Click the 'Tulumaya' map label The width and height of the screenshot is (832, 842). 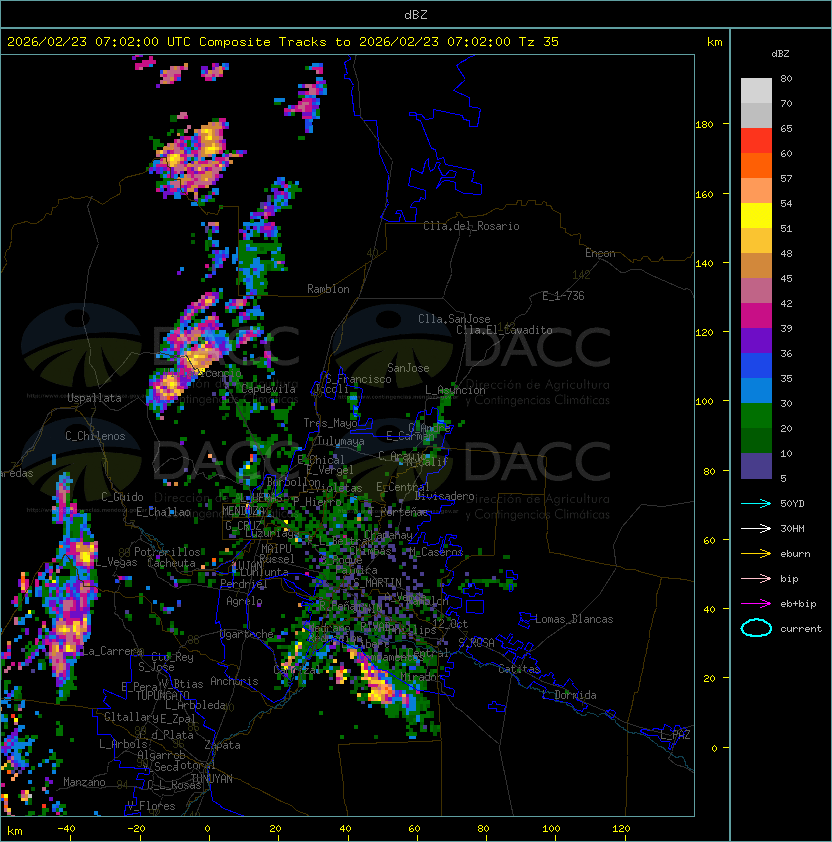341,441
